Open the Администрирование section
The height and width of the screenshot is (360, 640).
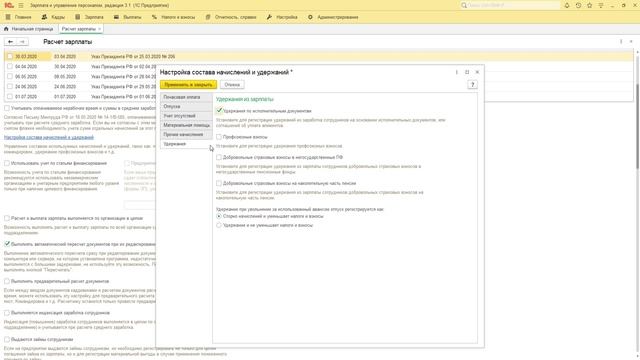333,17
